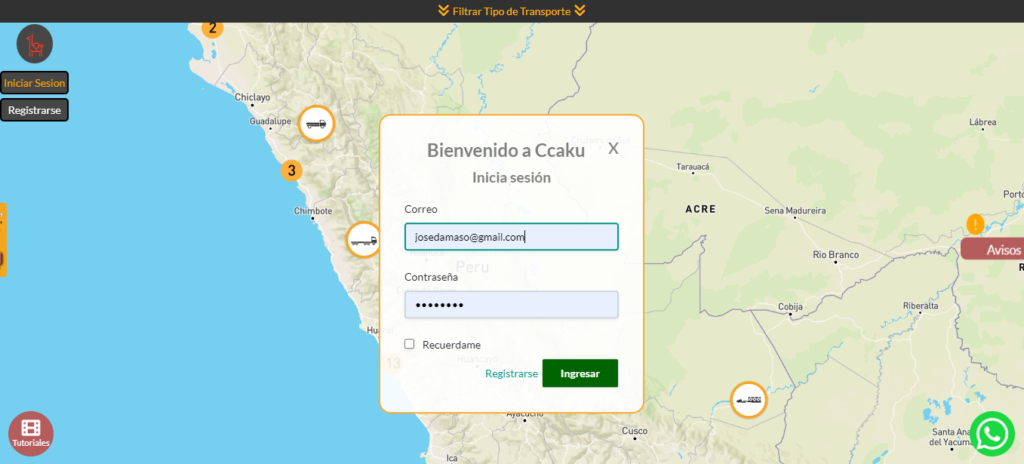Image resolution: width=1024 pixels, height=464 pixels.
Task: Click the trailer marker near Cusco's east
Action: pyautogui.click(x=748, y=400)
